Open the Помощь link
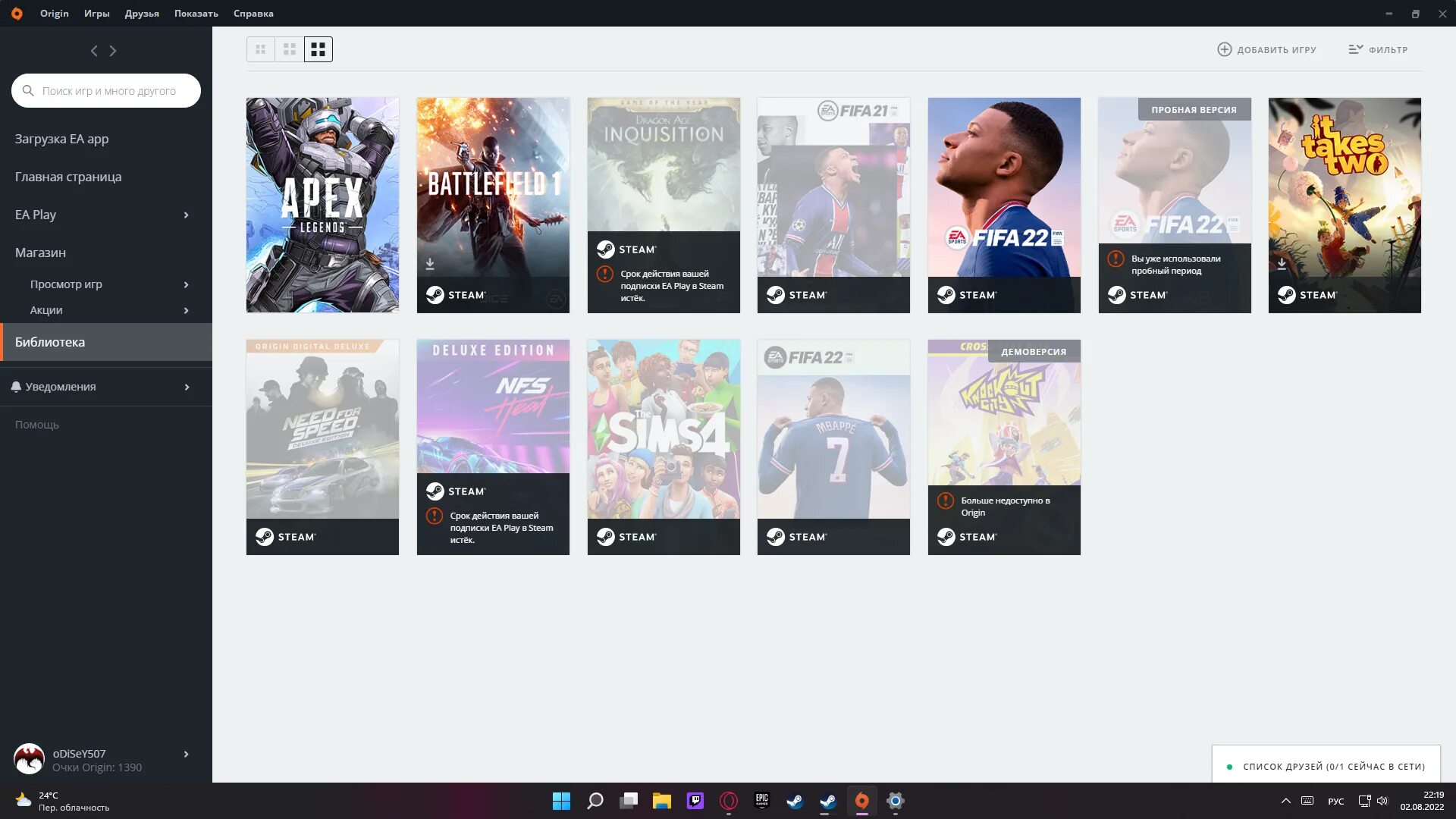The image size is (1456, 819). 37,425
